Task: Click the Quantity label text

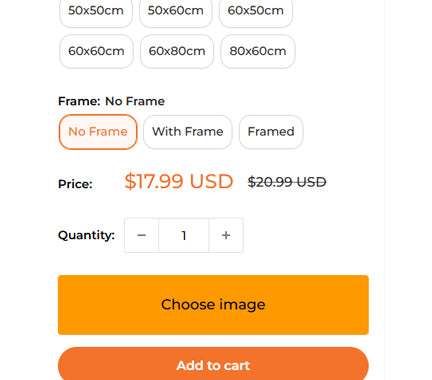Action: (86, 235)
